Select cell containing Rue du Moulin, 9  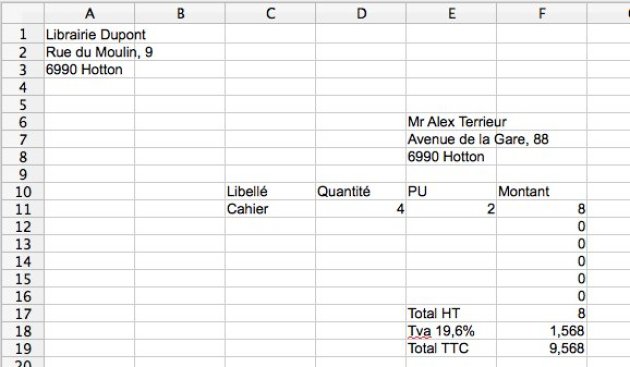pyautogui.click(x=89, y=52)
